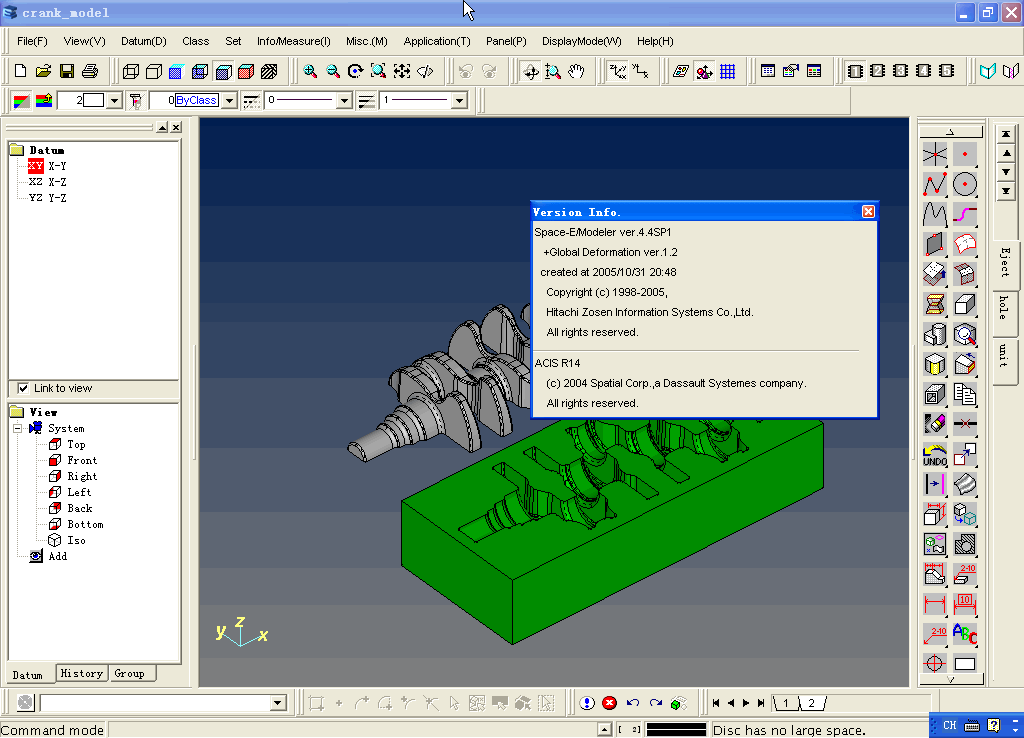Viewport: 1024px width, 738px height.
Task: Click the Zoom in magnifier icon
Action: pos(310,71)
